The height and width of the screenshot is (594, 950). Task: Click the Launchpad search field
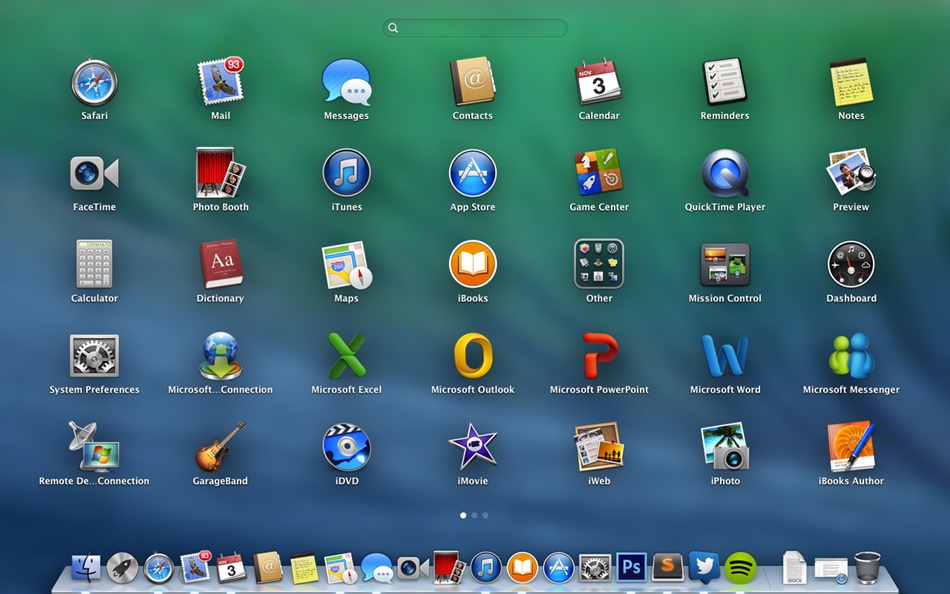pyautogui.click(x=475, y=28)
